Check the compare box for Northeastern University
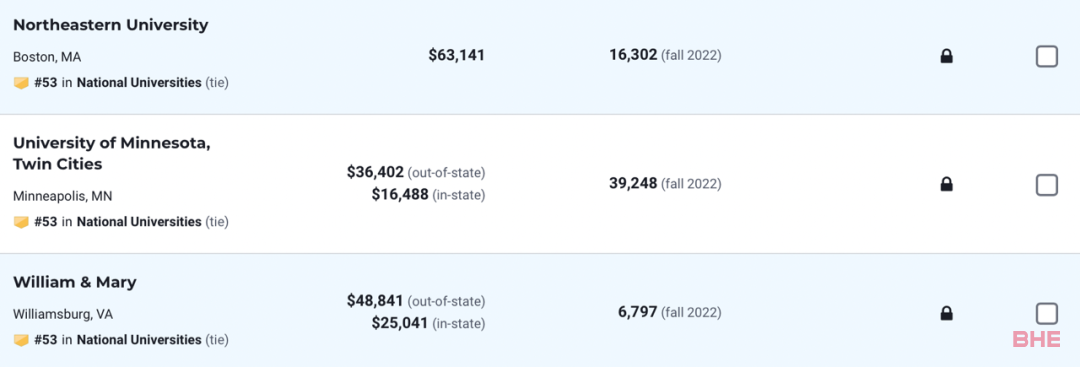 click(x=1046, y=56)
